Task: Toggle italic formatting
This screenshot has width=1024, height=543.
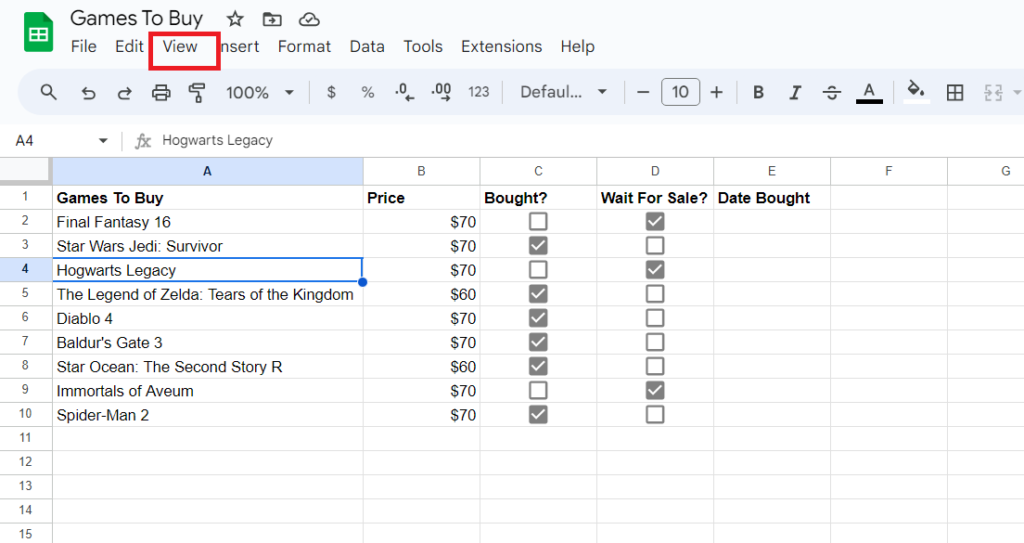Action: coord(795,92)
